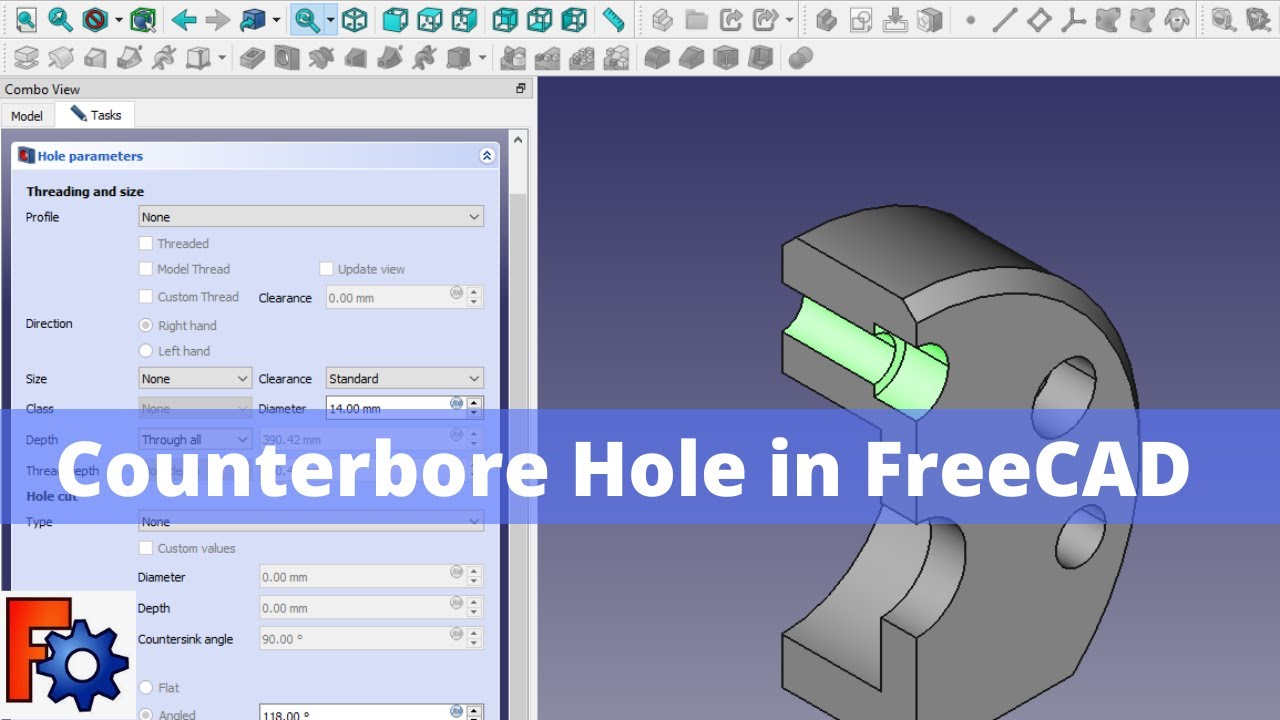The height and width of the screenshot is (720, 1280).
Task: Enable the Model Thread checkbox
Action: (146, 269)
